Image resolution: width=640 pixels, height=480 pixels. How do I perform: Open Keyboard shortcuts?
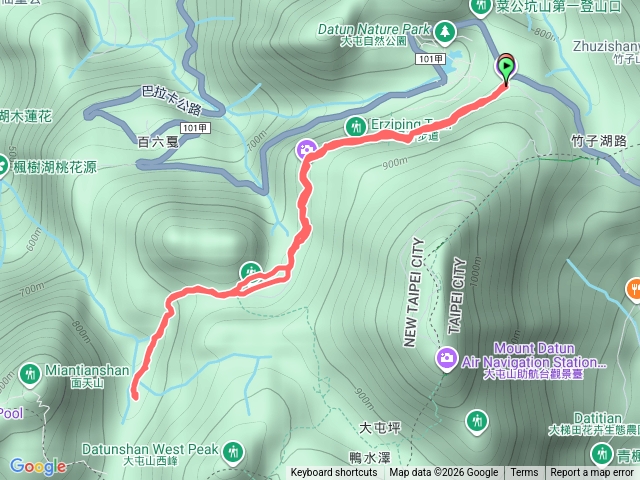pyautogui.click(x=333, y=472)
